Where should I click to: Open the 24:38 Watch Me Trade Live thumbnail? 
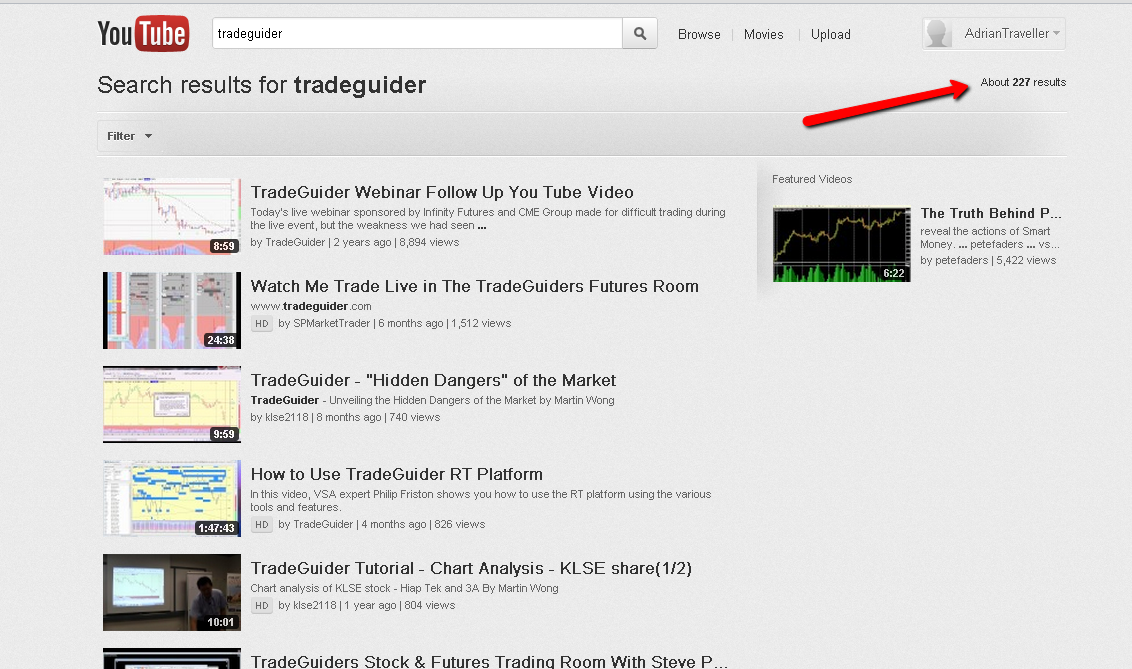[172, 310]
